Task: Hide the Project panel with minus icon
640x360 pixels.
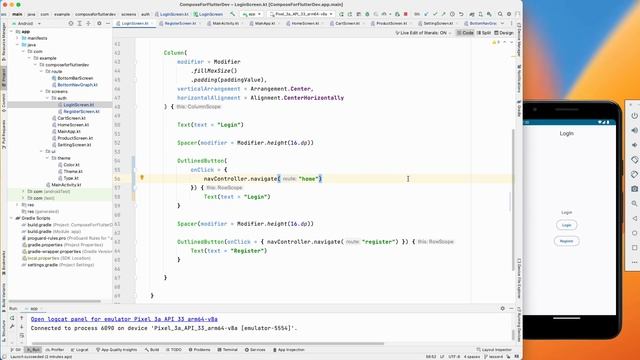Action: click(x=108, y=23)
